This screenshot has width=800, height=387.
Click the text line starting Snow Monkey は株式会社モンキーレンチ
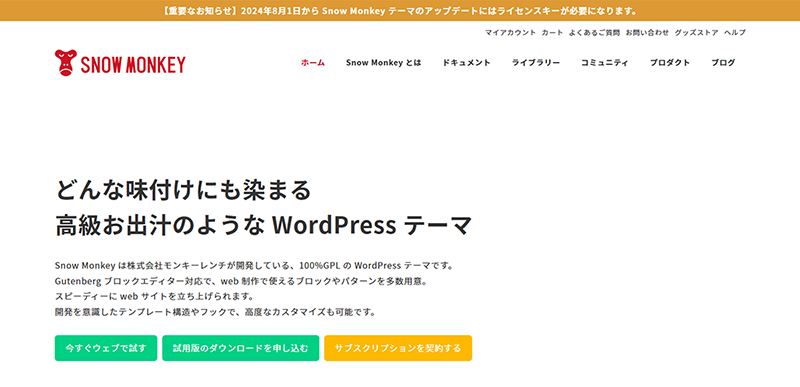click(254, 266)
